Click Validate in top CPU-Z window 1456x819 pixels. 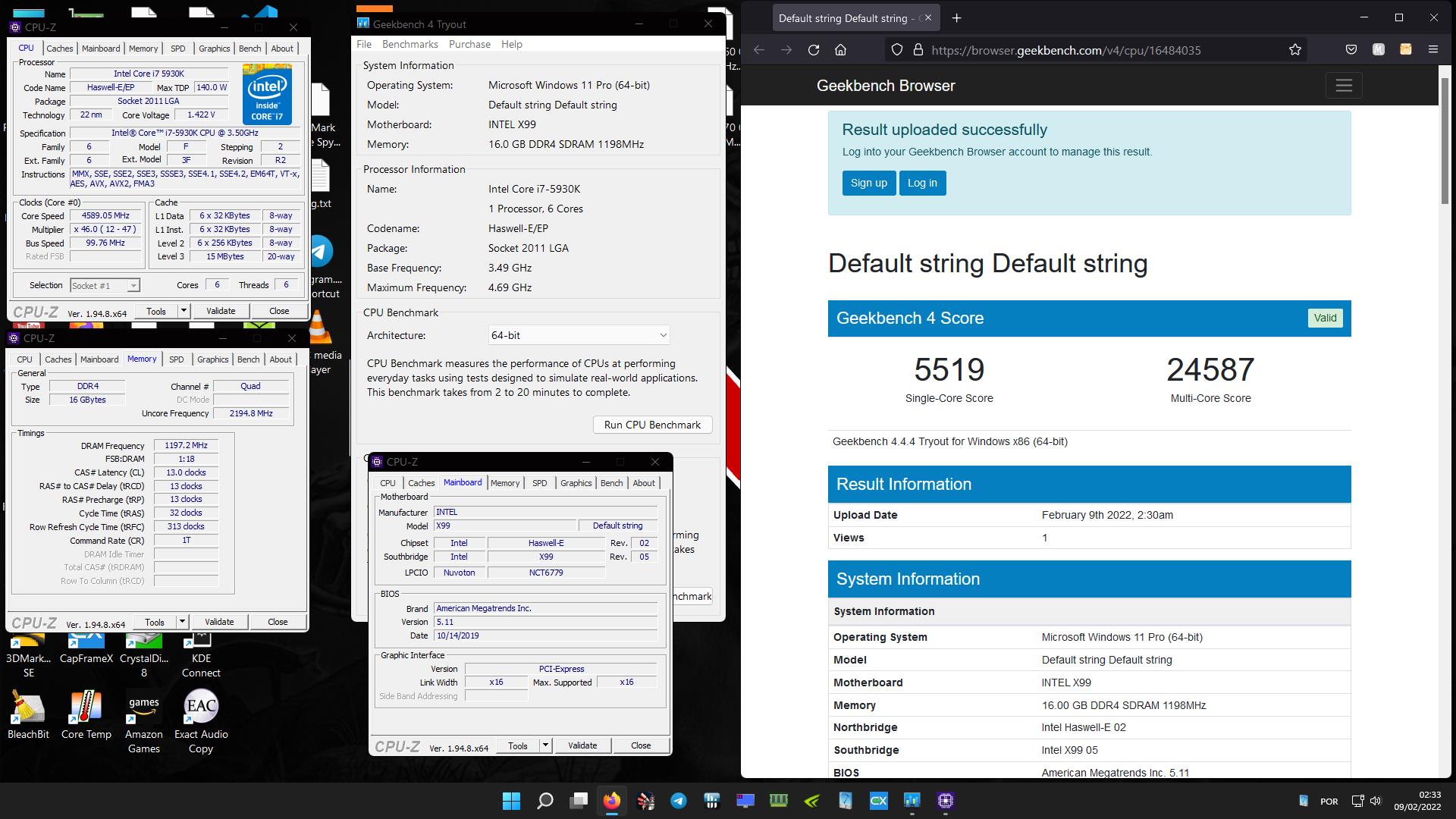click(x=221, y=311)
